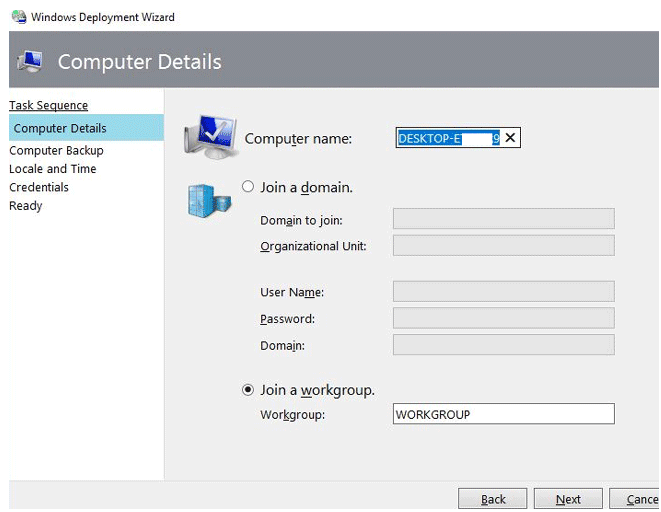Click the Organizational Unit field
The height and width of the screenshot is (512, 661).
[504, 246]
